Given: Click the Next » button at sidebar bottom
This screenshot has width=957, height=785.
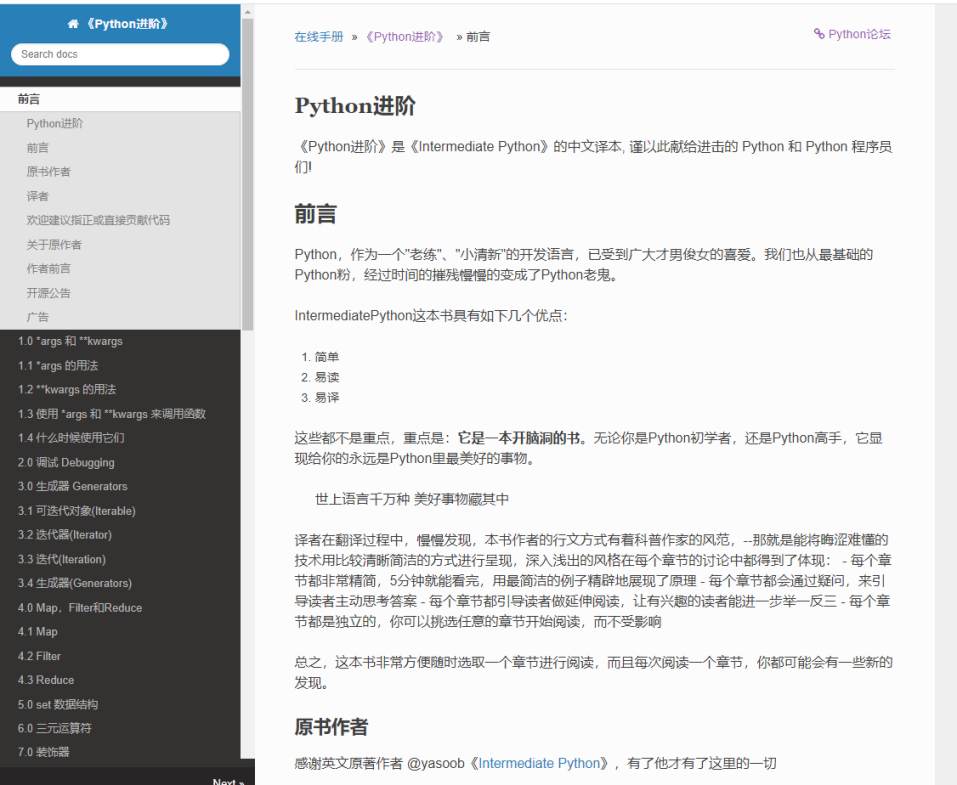Looking at the screenshot, I should point(228,781).
